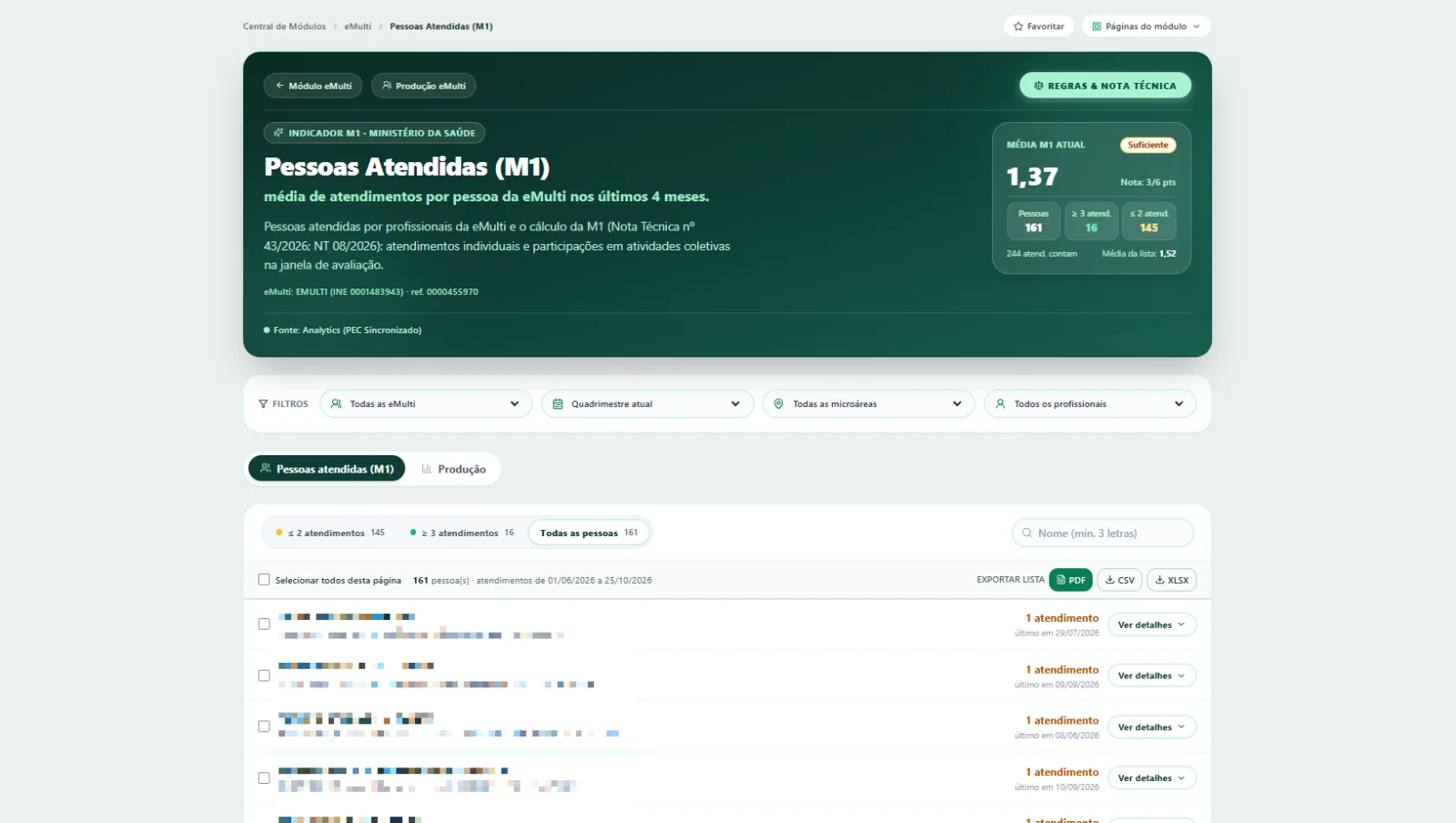
Task: Tick checkbox for row last seen 09/09/2026
Action: [264, 676]
